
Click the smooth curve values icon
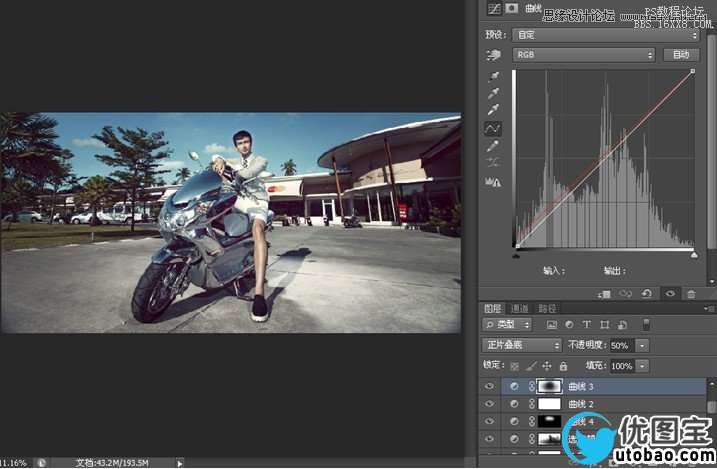click(493, 162)
